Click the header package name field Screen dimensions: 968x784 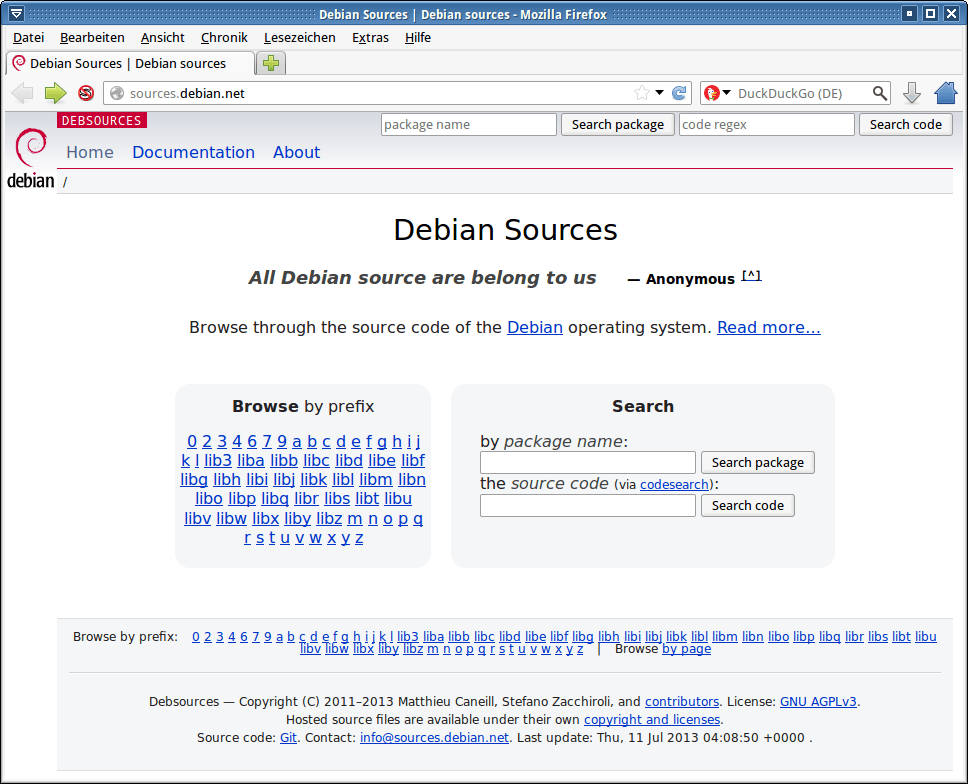(x=469, y=125)
